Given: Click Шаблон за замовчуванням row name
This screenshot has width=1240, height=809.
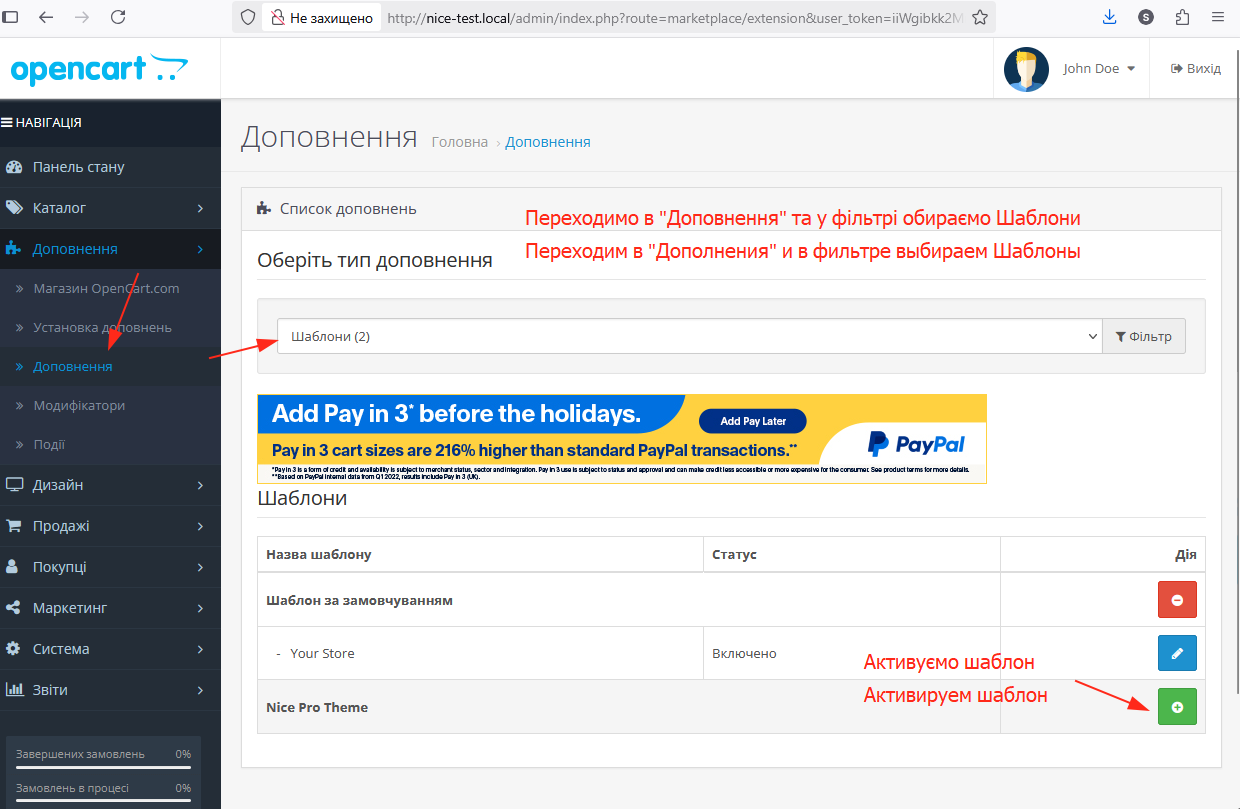Looking at the screenshot, I should (360, 600).
